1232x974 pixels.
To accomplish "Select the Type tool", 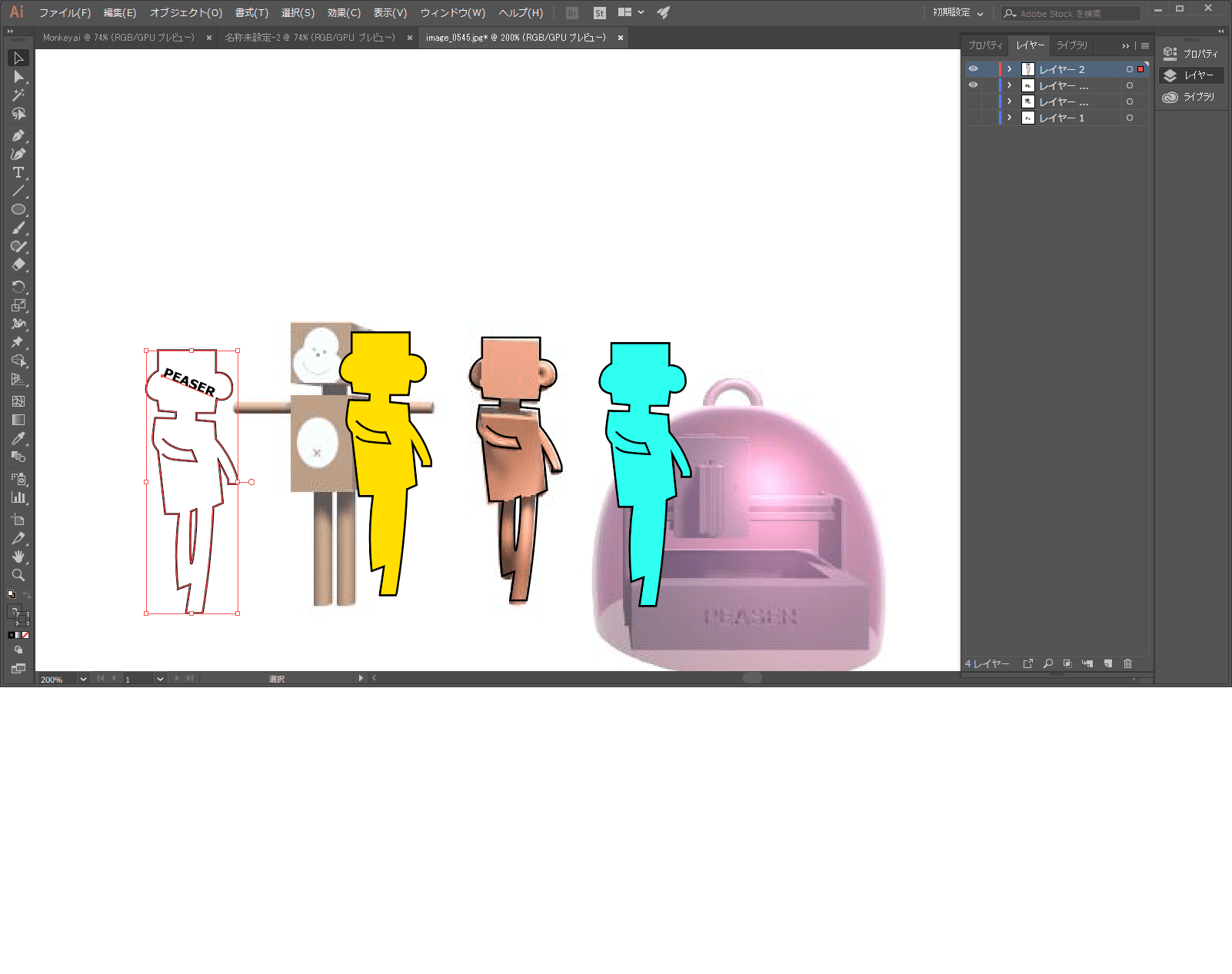I will (18, 173).
